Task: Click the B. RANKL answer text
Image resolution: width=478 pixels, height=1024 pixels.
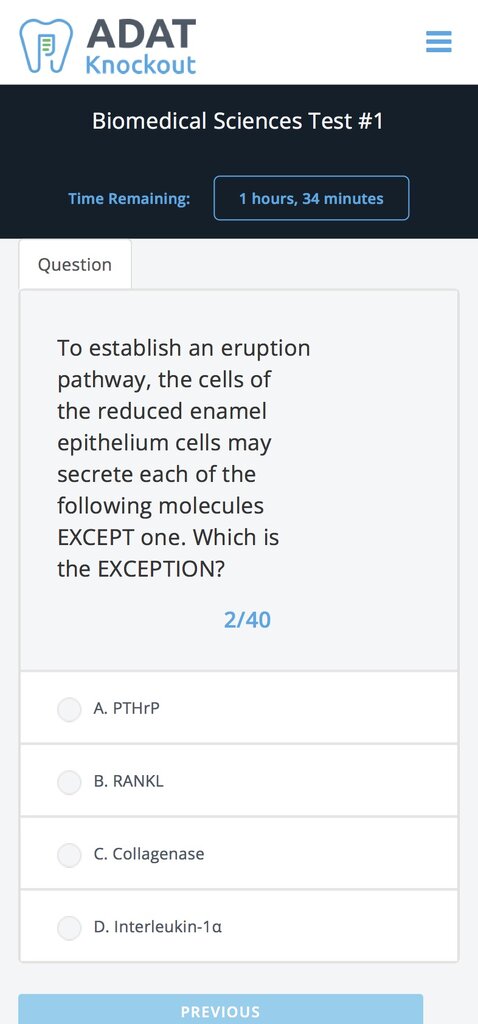Action: coord(129,781)
